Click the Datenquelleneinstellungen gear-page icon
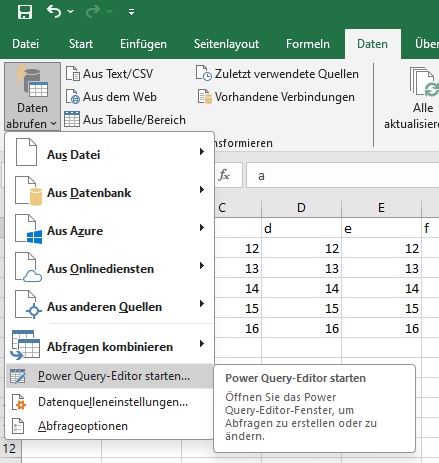The image size is (439, 463). 19,402
